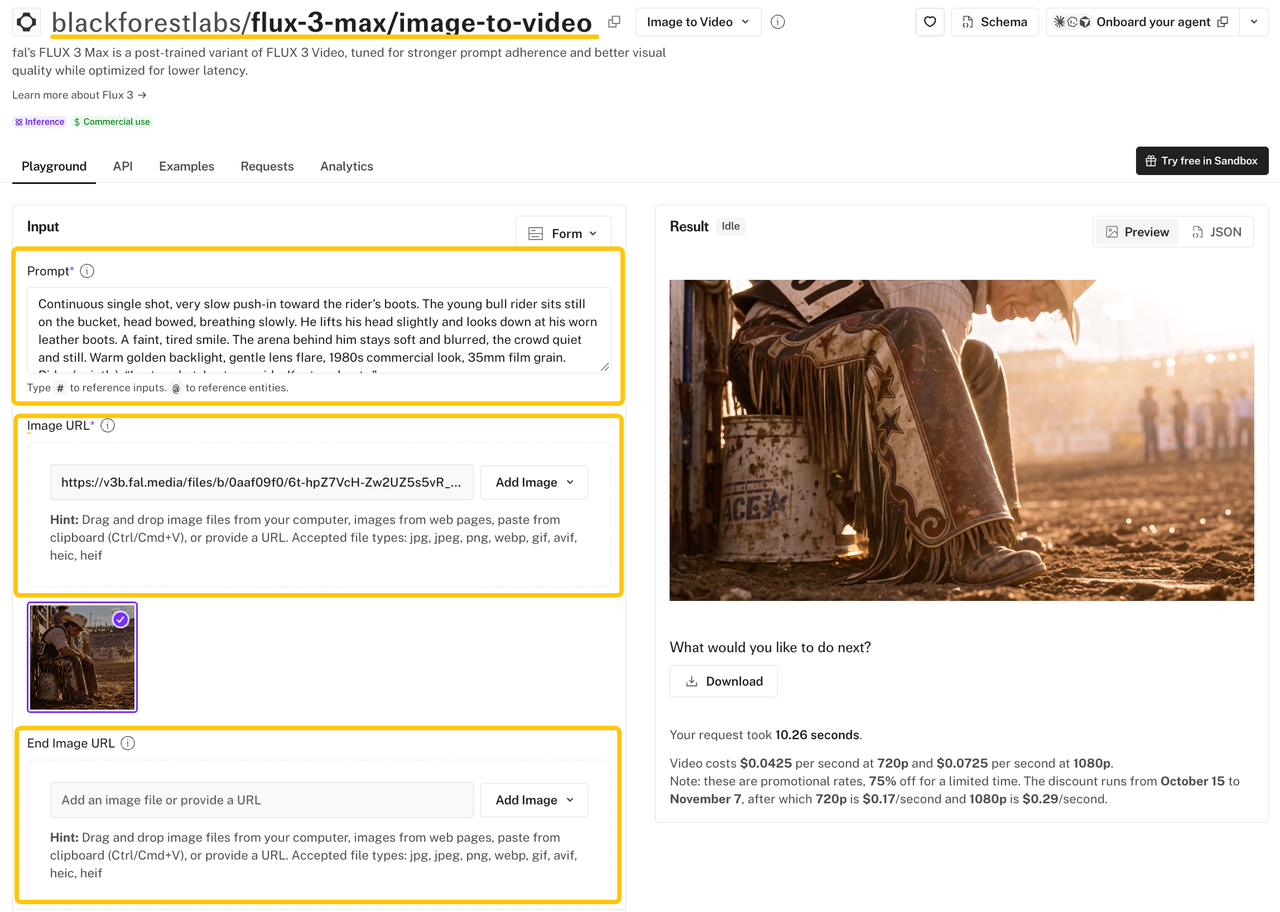Click the '$0.29' price text
The height and width of the screenshot is (912, 1280).
(x=1041, y=799)
